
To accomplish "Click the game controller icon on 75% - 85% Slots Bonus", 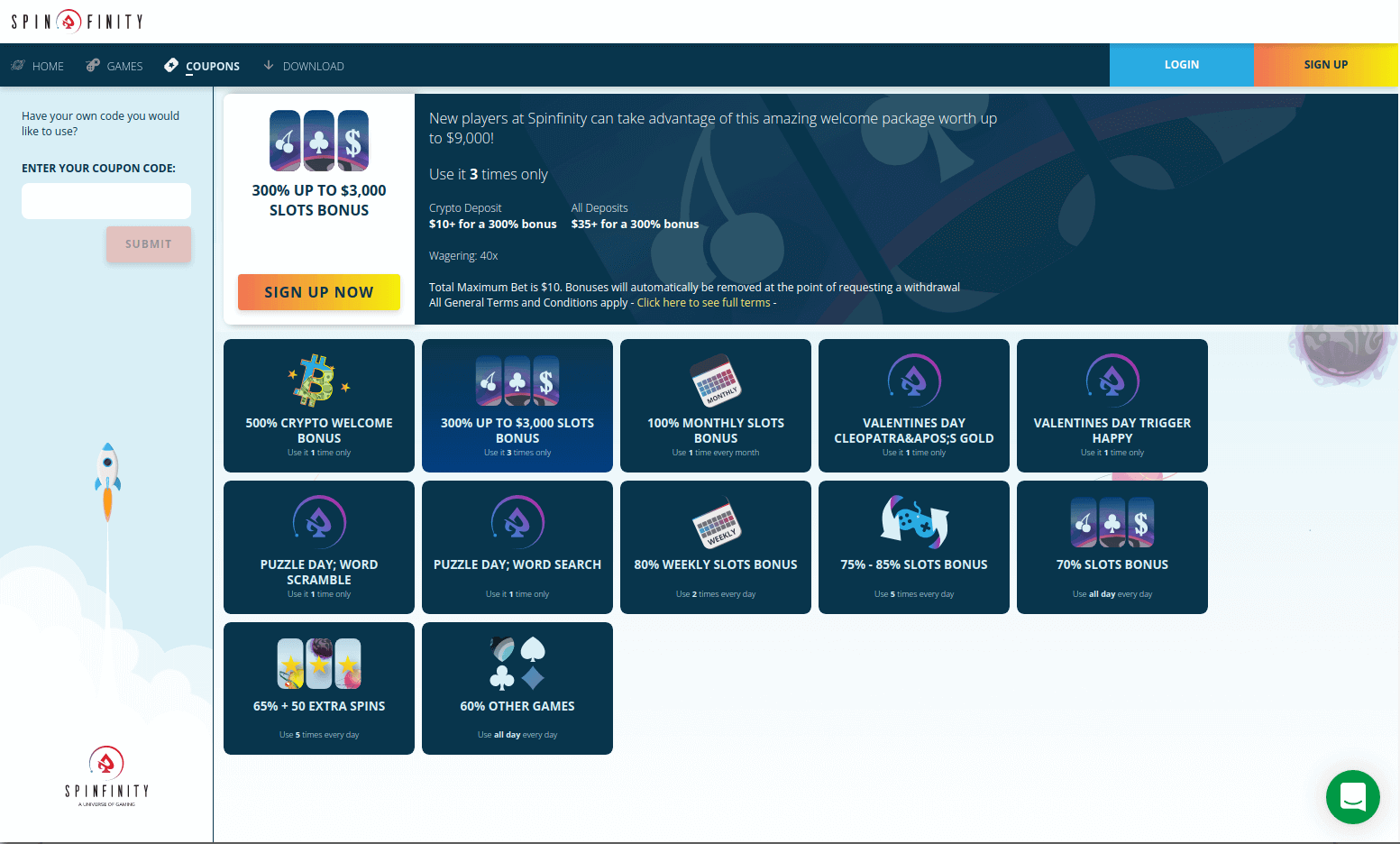I will [914, 522].
